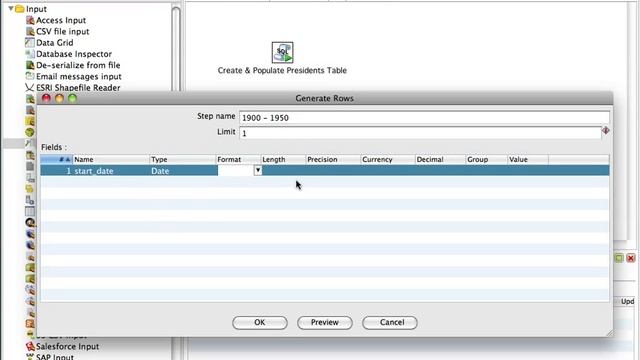Click the Value column header
The image size is (640, 360).
(x=528, y=159)
